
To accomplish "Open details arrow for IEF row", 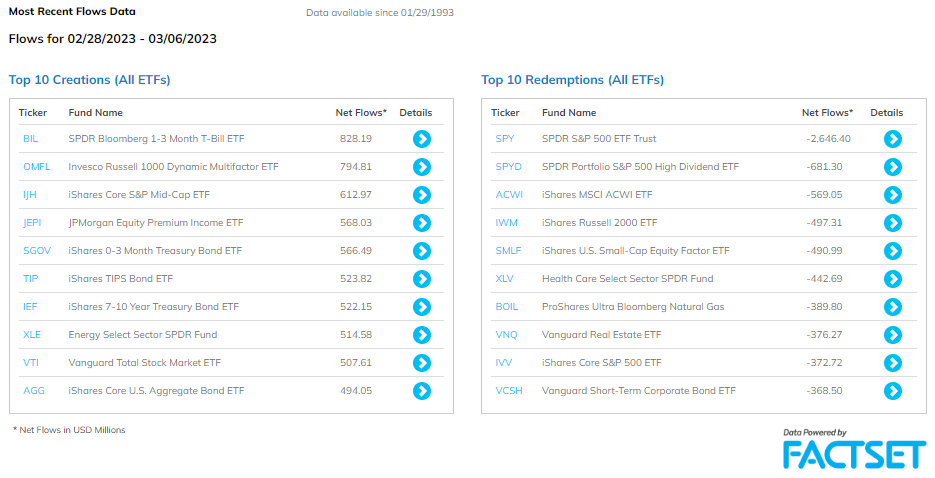I will (422, 307).
